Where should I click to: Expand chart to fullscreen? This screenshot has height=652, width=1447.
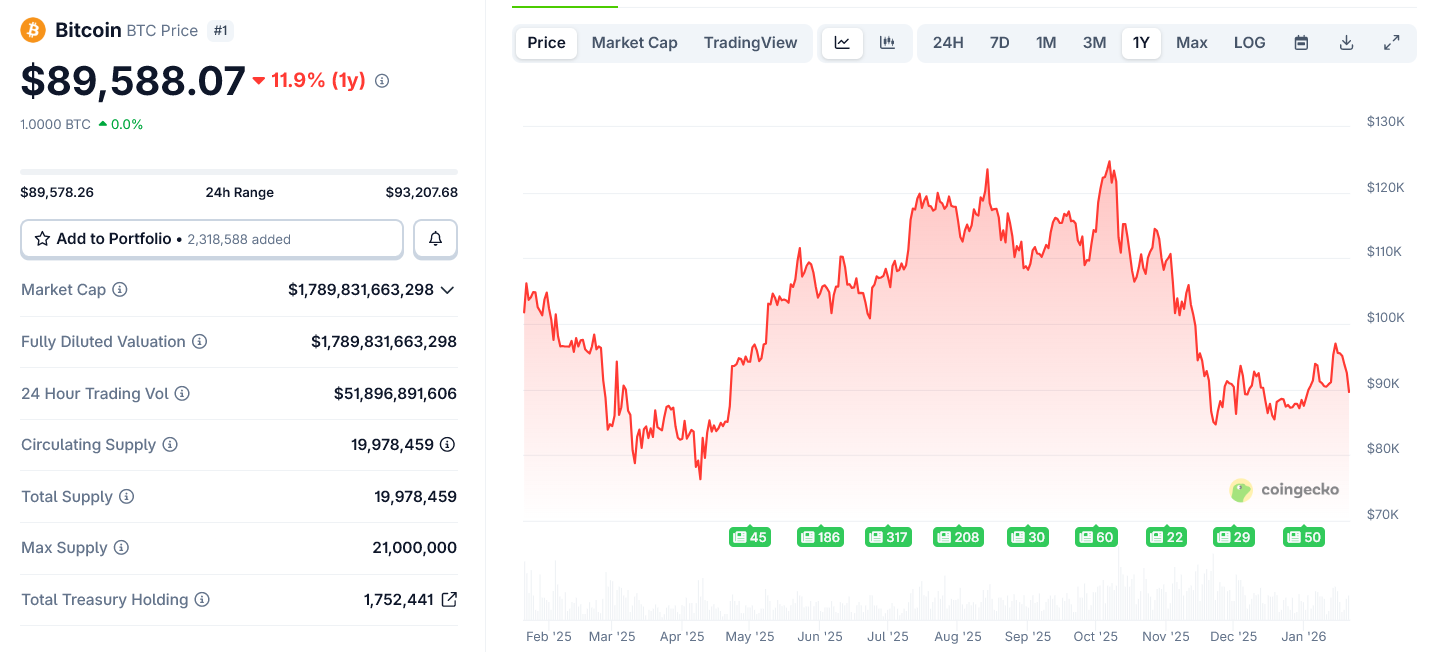(x=1392, y=43)
